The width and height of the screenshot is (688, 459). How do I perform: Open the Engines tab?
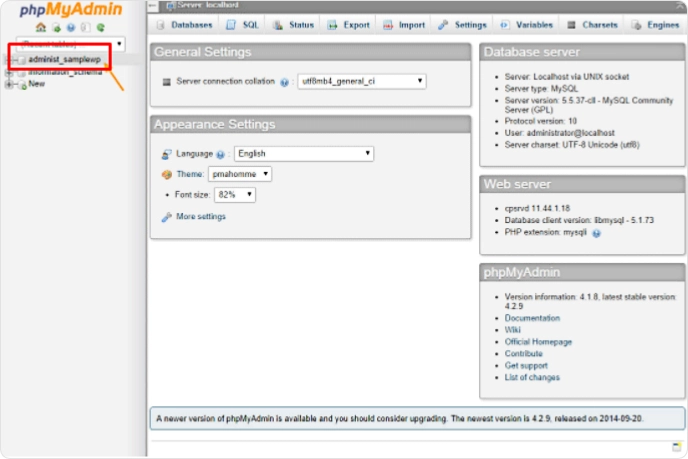click(x=656, y=25)
